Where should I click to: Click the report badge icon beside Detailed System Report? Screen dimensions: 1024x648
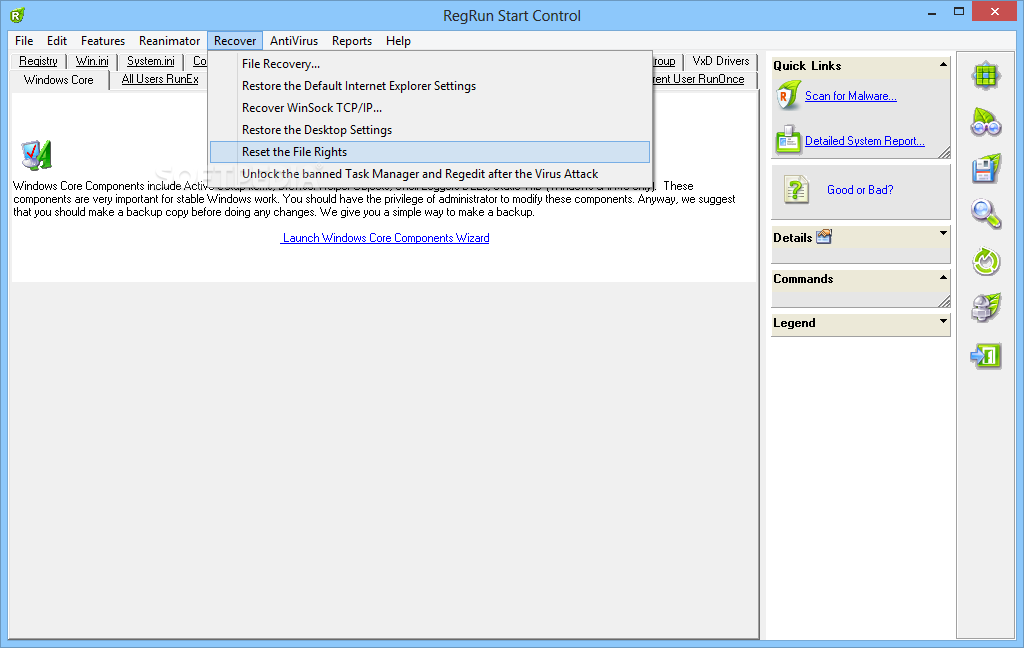788,139
